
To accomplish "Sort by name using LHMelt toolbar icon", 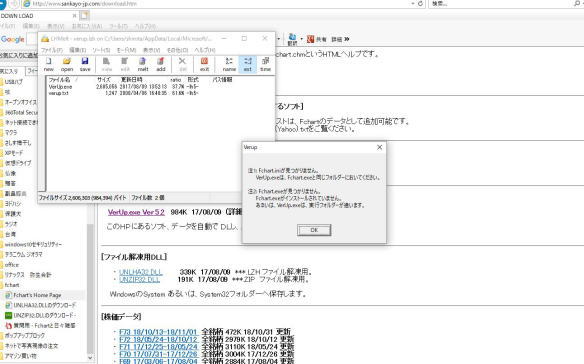I will tap(229, 64).
